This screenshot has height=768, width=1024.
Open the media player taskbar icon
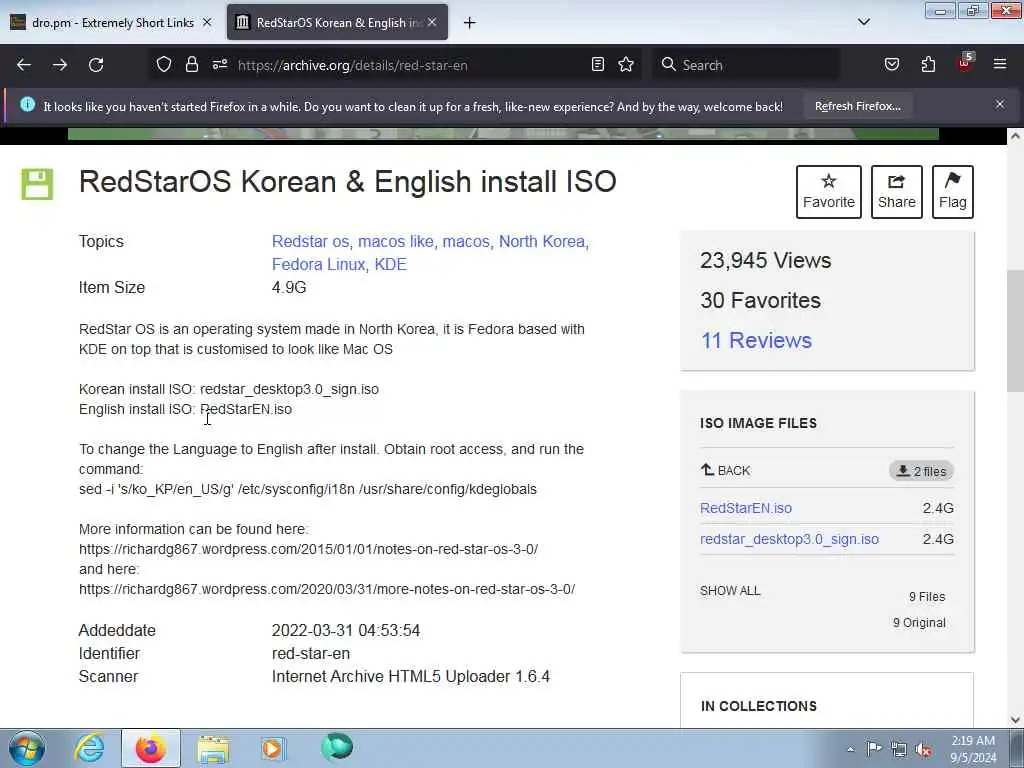click(x=273, y=748)
